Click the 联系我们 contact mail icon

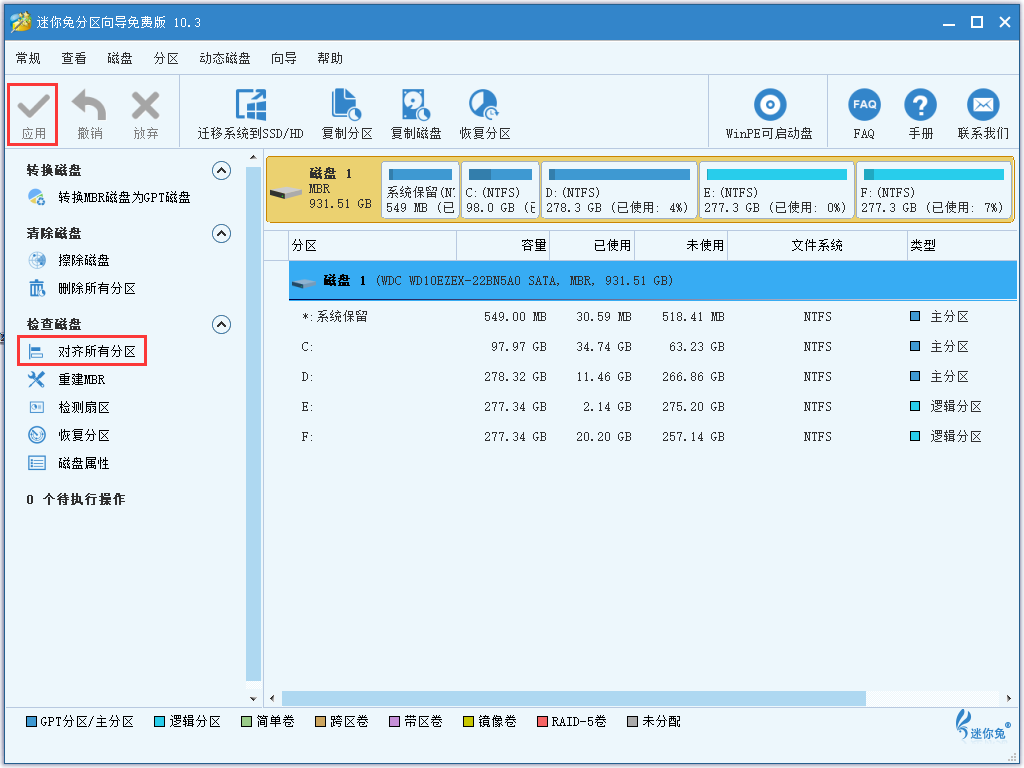point(983,104)
